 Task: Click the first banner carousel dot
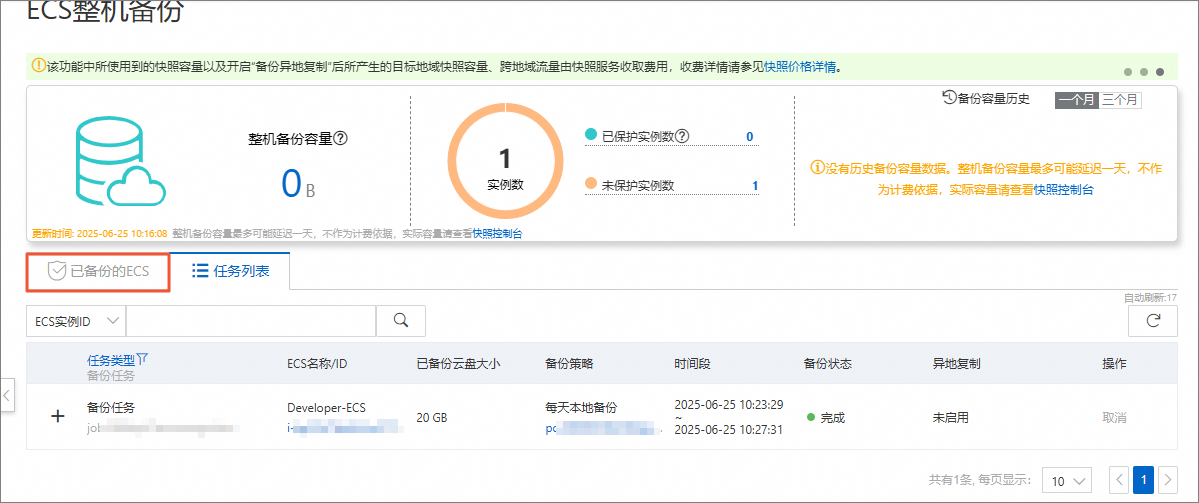(x=1128, y=72)
